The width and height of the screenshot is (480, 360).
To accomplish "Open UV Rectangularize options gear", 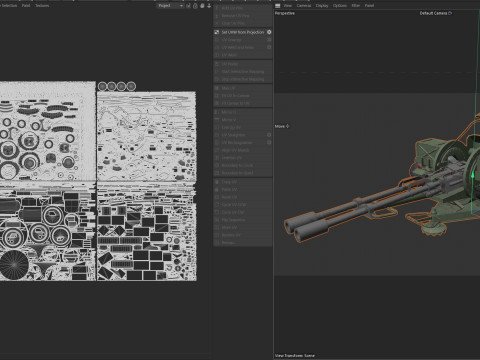I will point(269,142).
